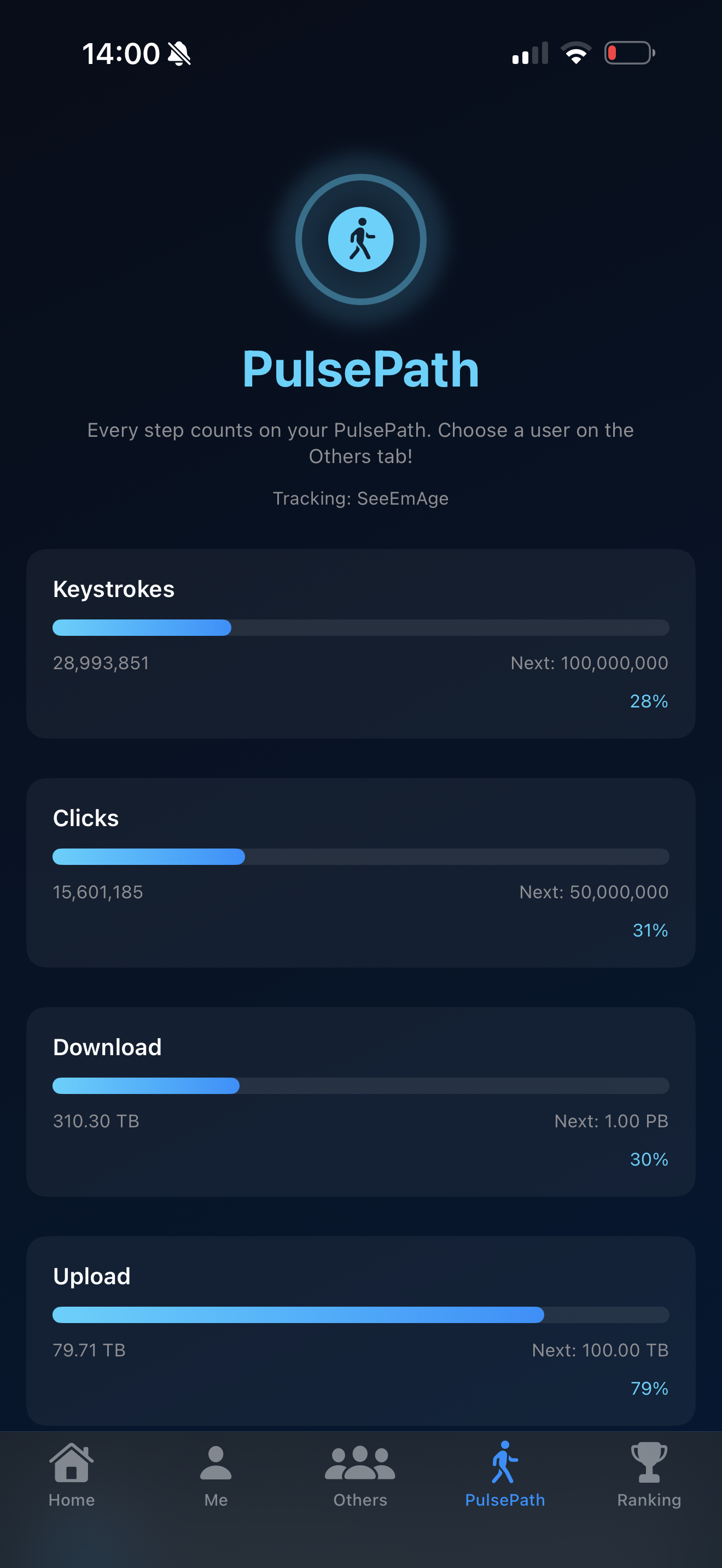
Task: Select the Me person icon
Action: click(x=216, y=1462)
